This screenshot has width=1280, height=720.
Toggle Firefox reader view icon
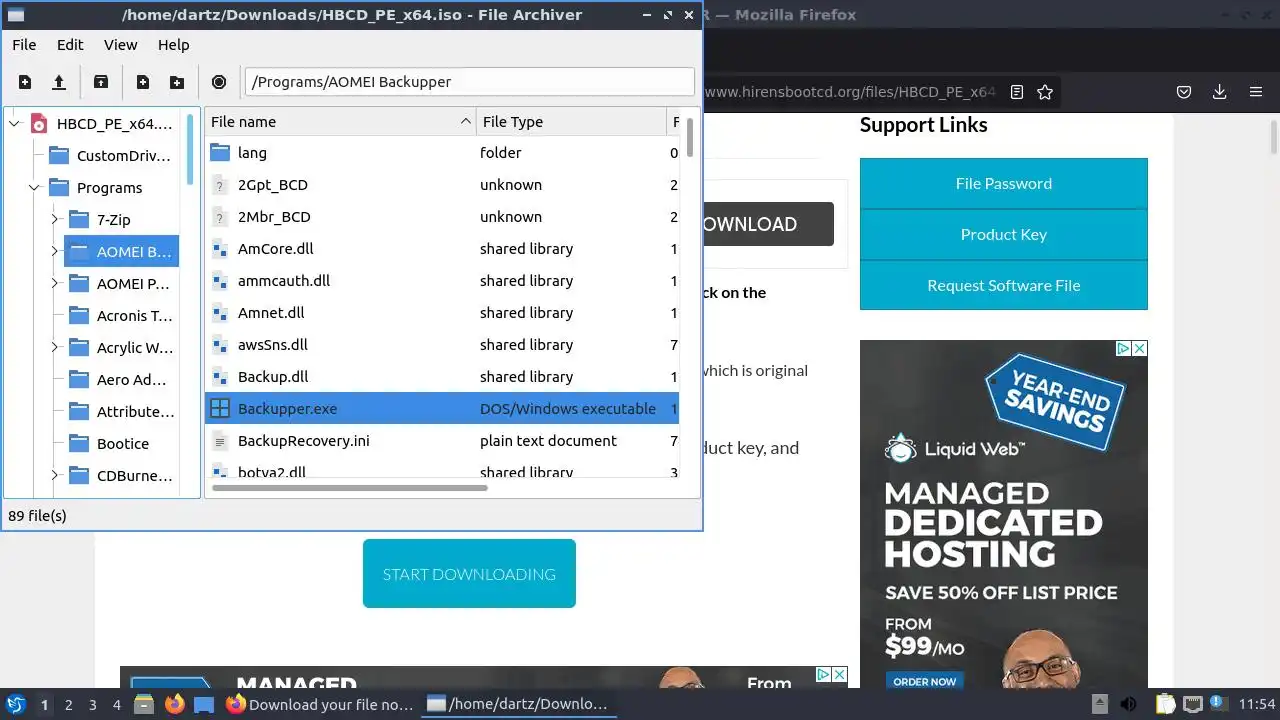(1017, 92)
